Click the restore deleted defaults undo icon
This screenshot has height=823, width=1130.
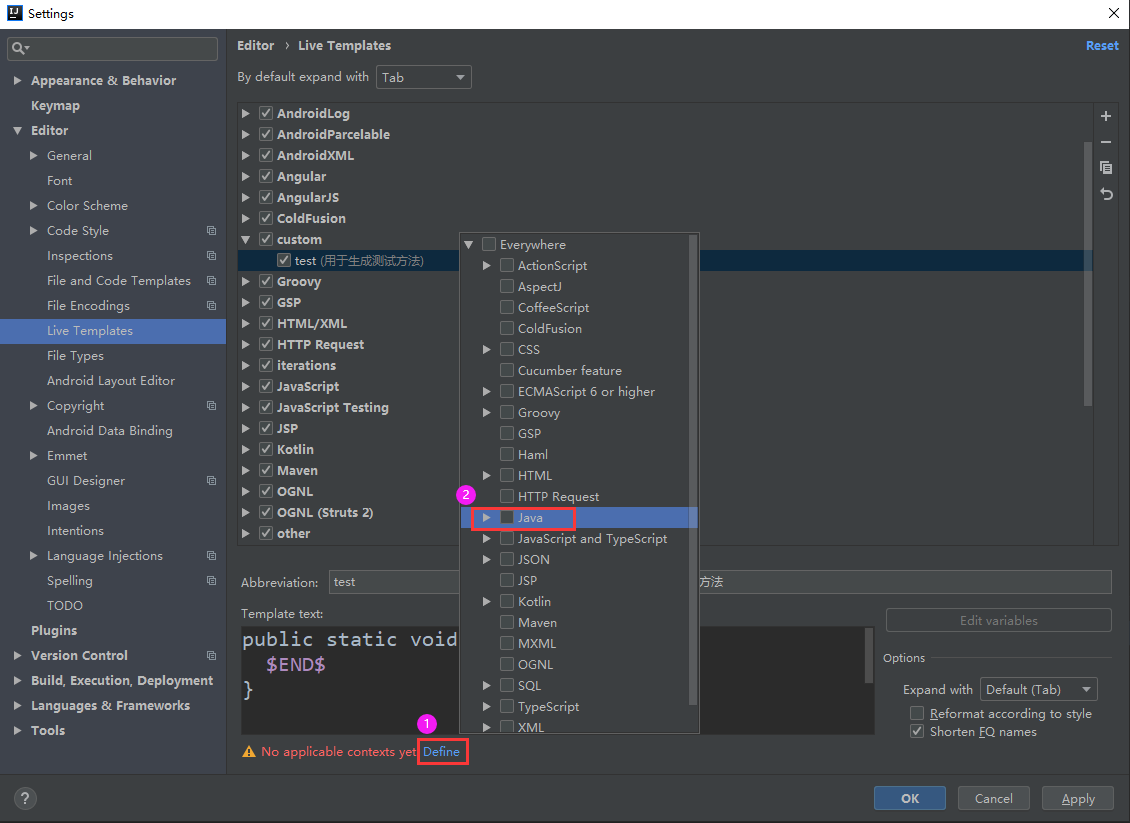pyautogui.click(x=1105, y=194)
